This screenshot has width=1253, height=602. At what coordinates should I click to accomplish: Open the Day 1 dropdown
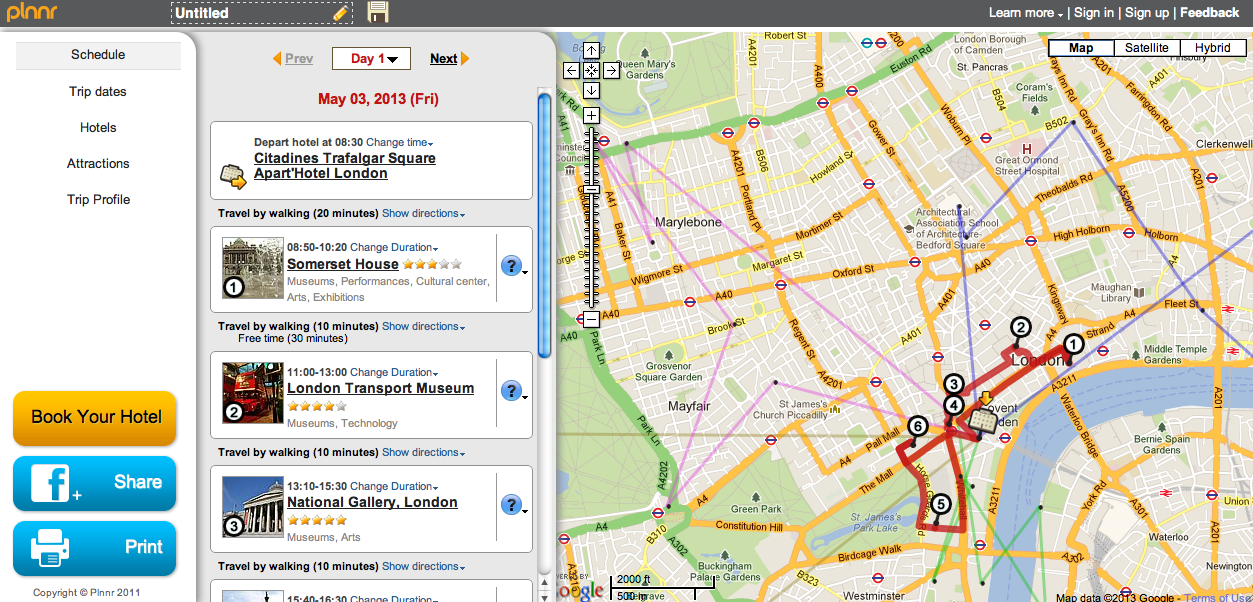pyautogui.click(x=371, y=58)
